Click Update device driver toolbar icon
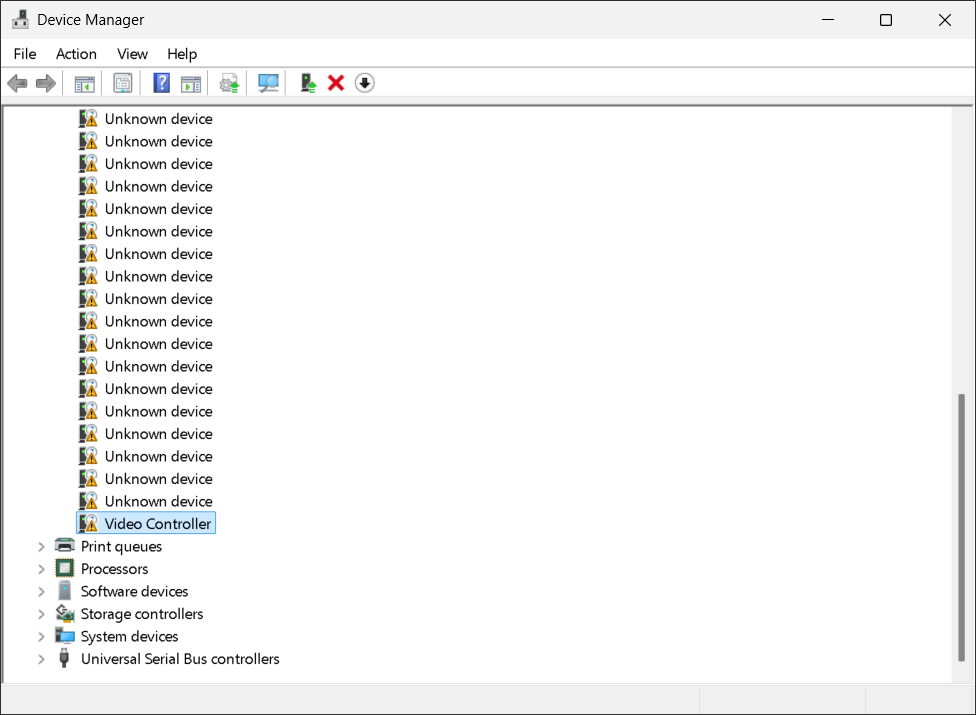976x715 pixels. click(308, 83)
